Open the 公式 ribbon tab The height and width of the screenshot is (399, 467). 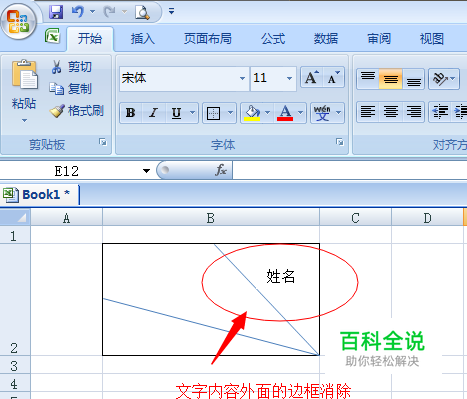(x=273, y=39)
